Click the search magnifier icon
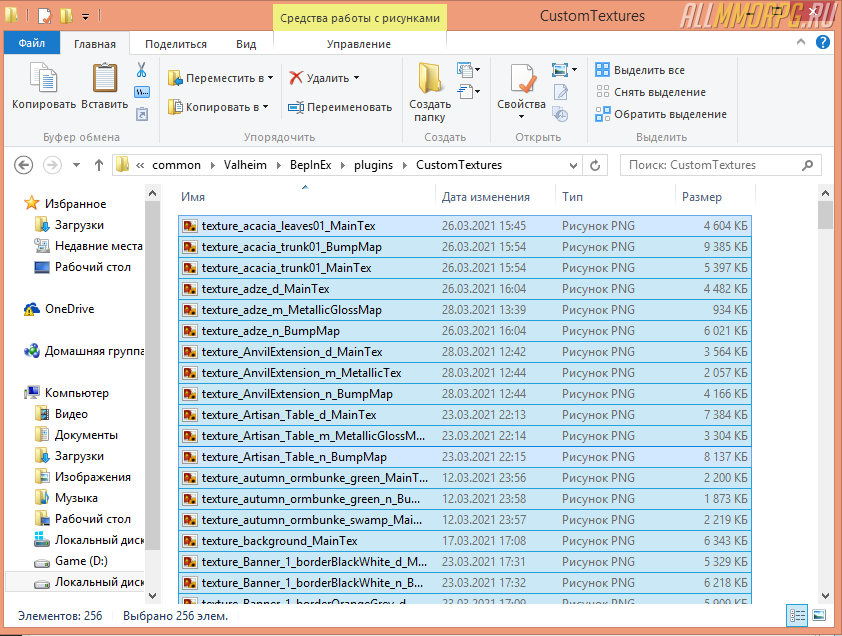The height and width of the screenshot is (636, 842). point(807,165)
